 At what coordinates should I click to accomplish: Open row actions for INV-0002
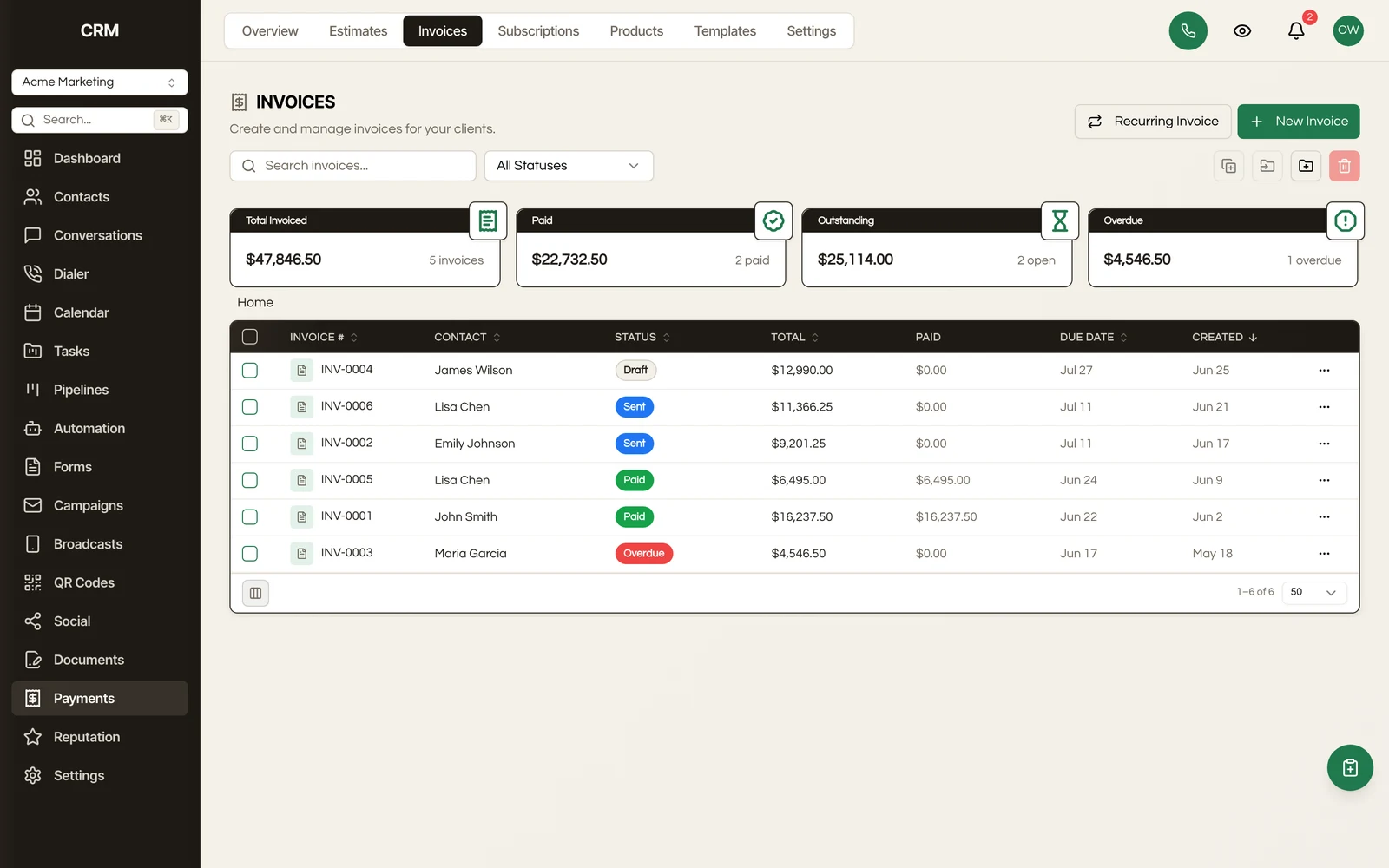[1324, 444]
